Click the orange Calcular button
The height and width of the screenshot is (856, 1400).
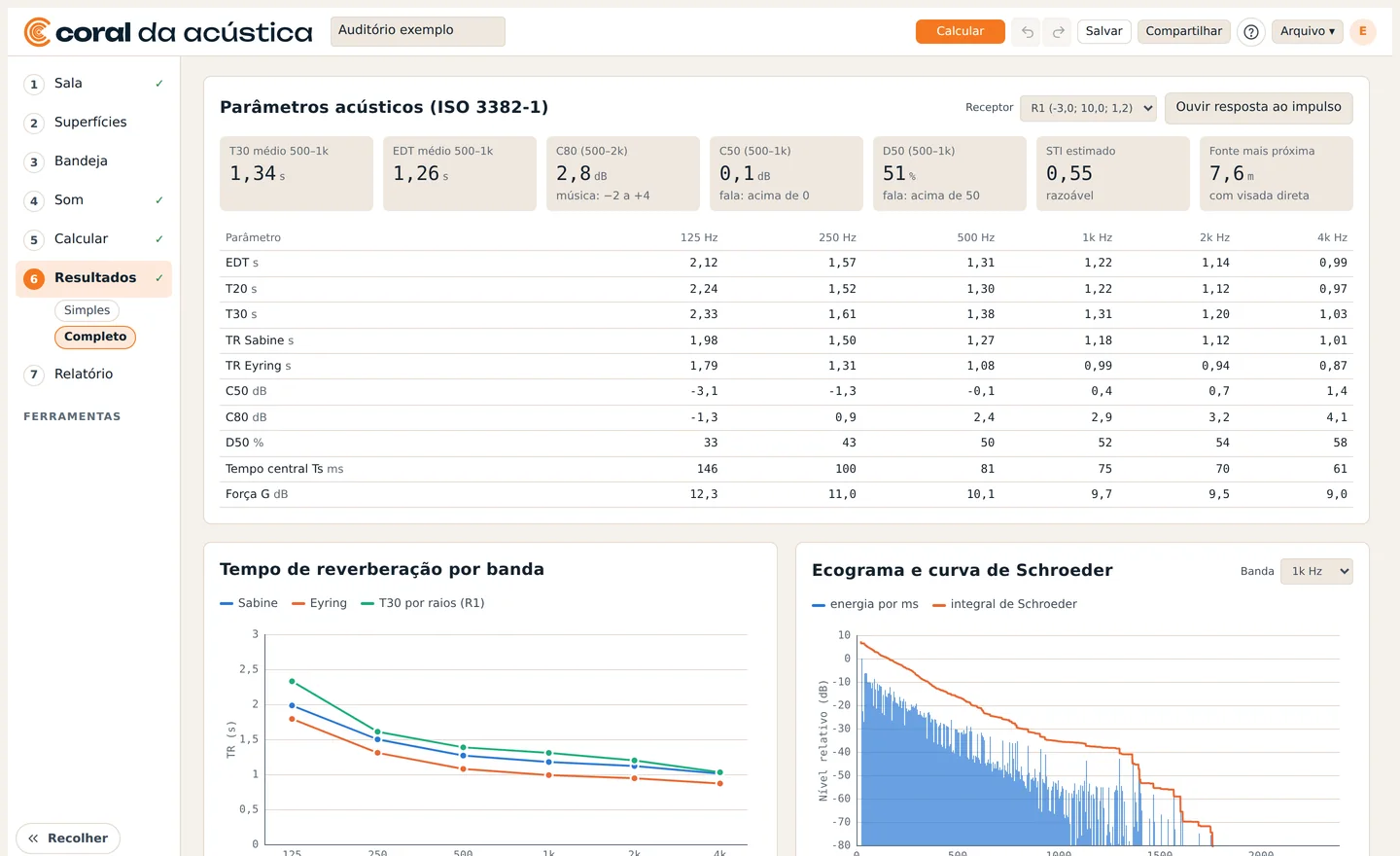[x=960, y=31]
